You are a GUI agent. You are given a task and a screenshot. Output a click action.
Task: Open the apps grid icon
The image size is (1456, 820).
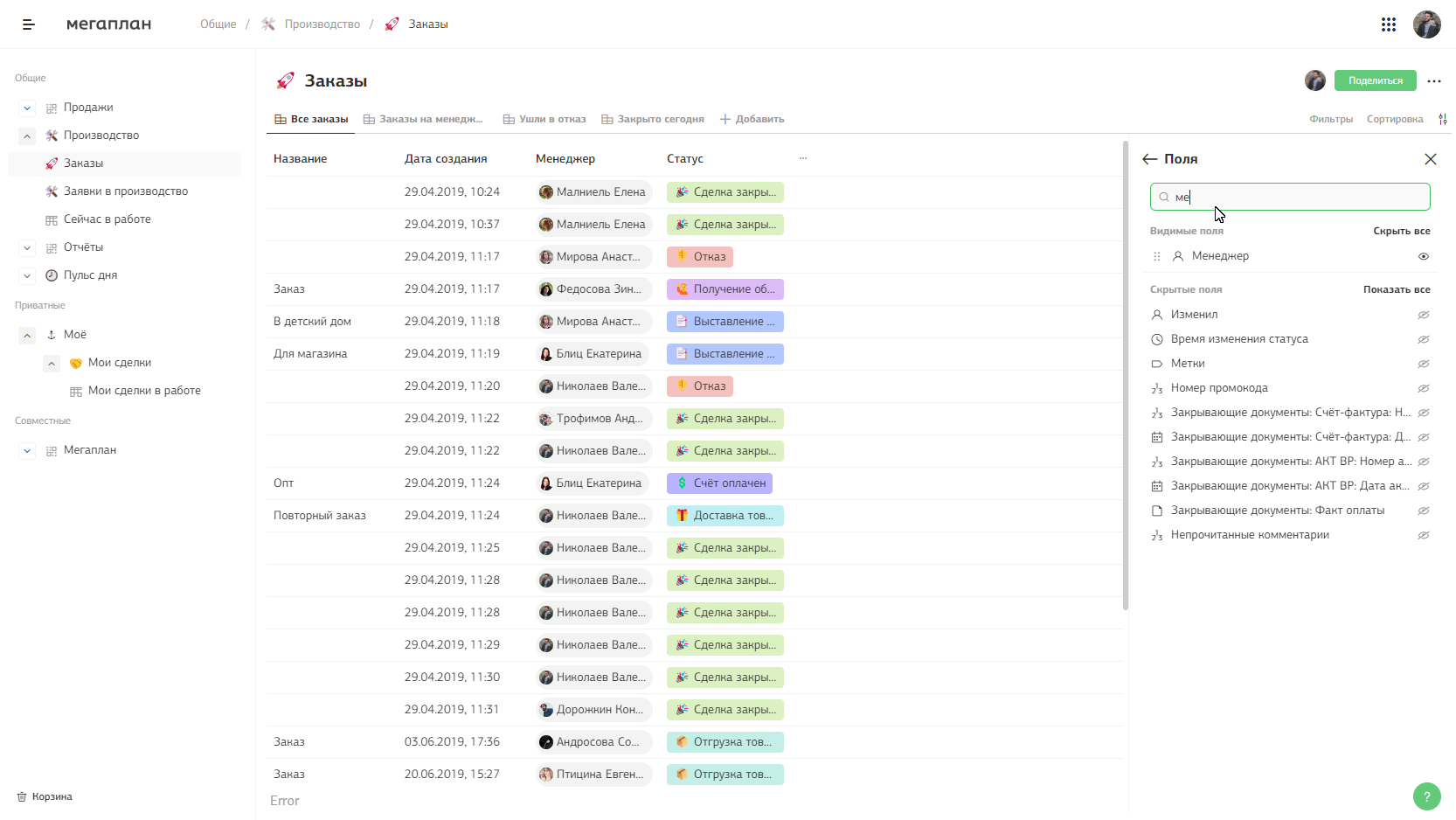pos(1388,24)
